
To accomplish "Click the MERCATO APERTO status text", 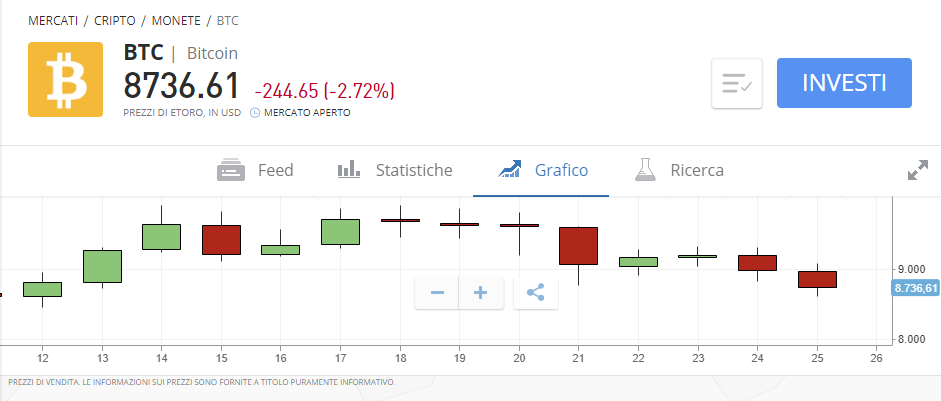I will point(307,112).
